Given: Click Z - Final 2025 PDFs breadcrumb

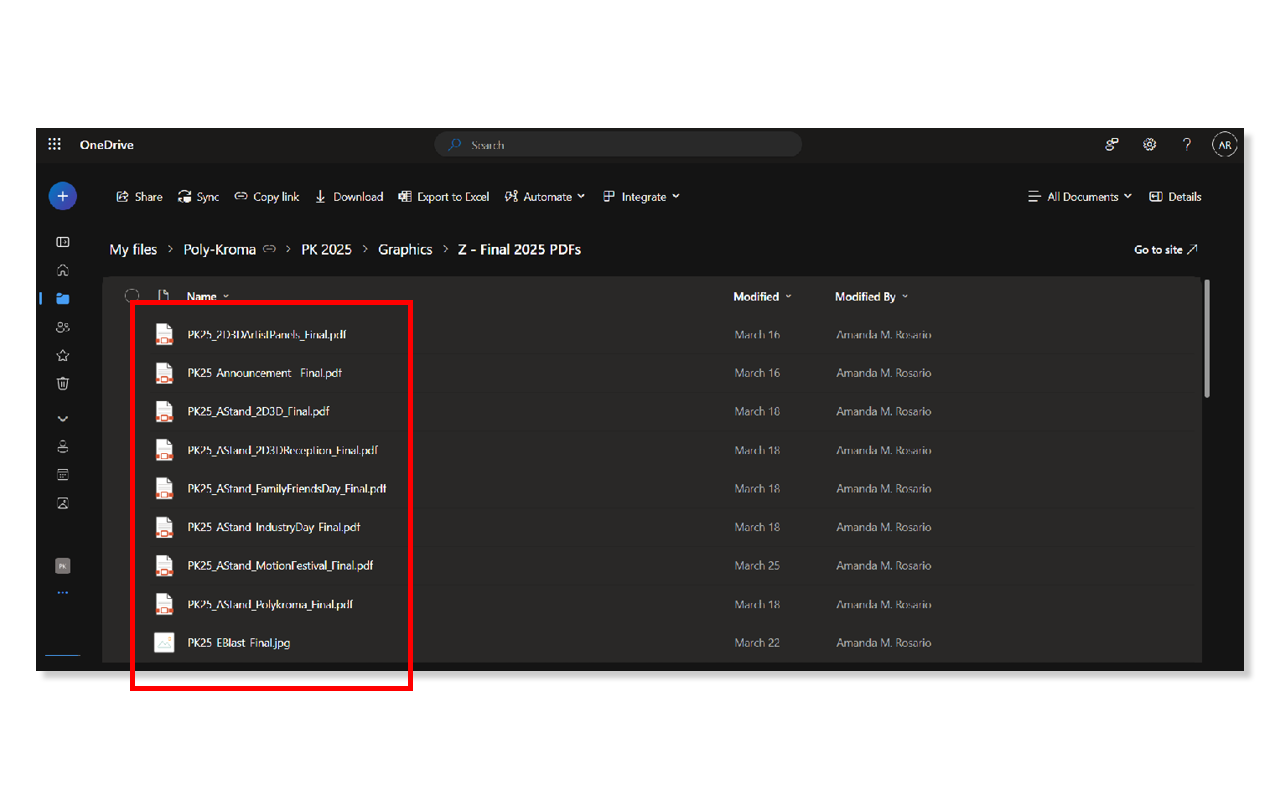Looking at the screenshot, I should pyautogui.click(x=519, y=249).
